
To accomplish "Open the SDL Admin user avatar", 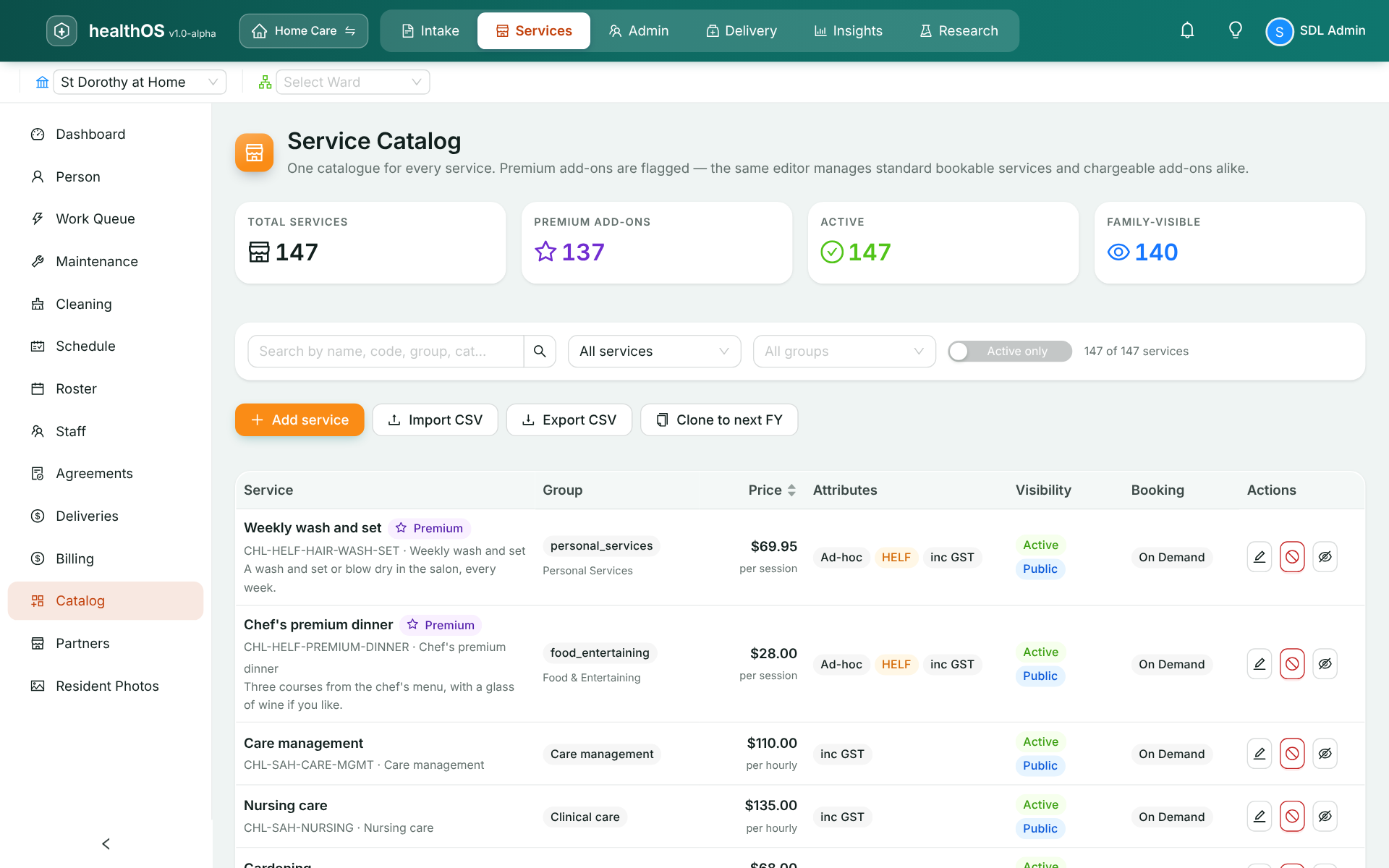I will (1279, 31).
